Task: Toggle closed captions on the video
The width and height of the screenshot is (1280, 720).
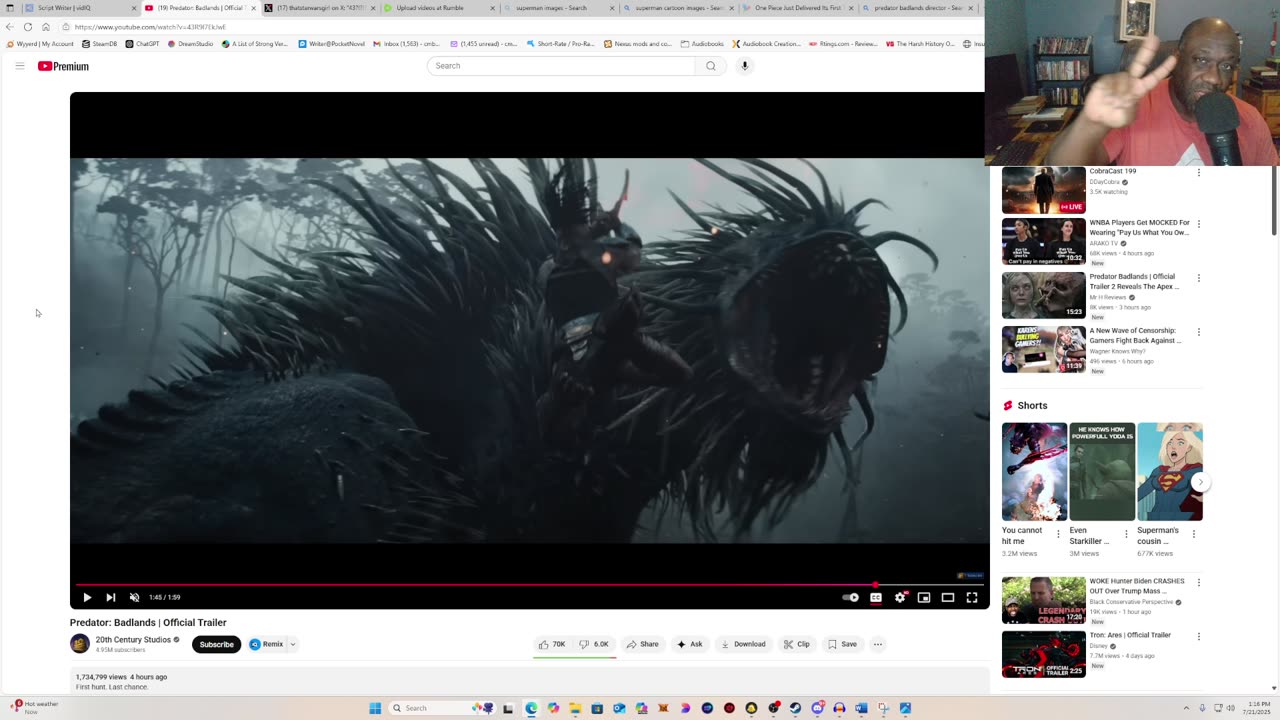Action: pos(876,597)
